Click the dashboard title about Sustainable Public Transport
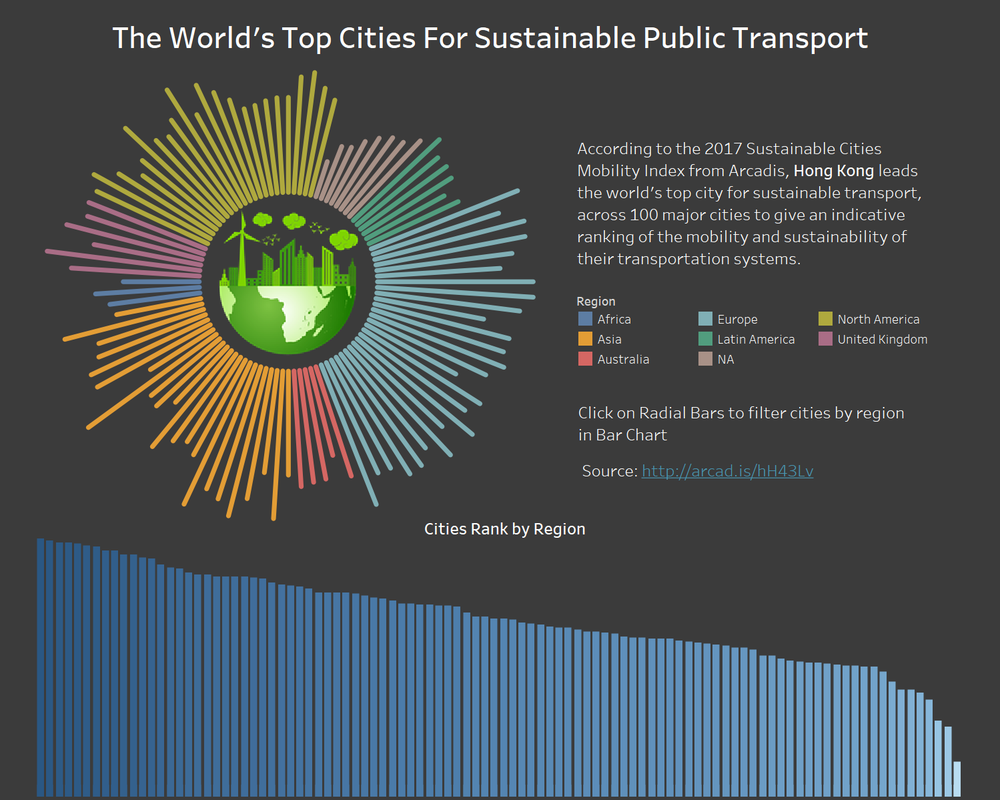 [490, 38]
